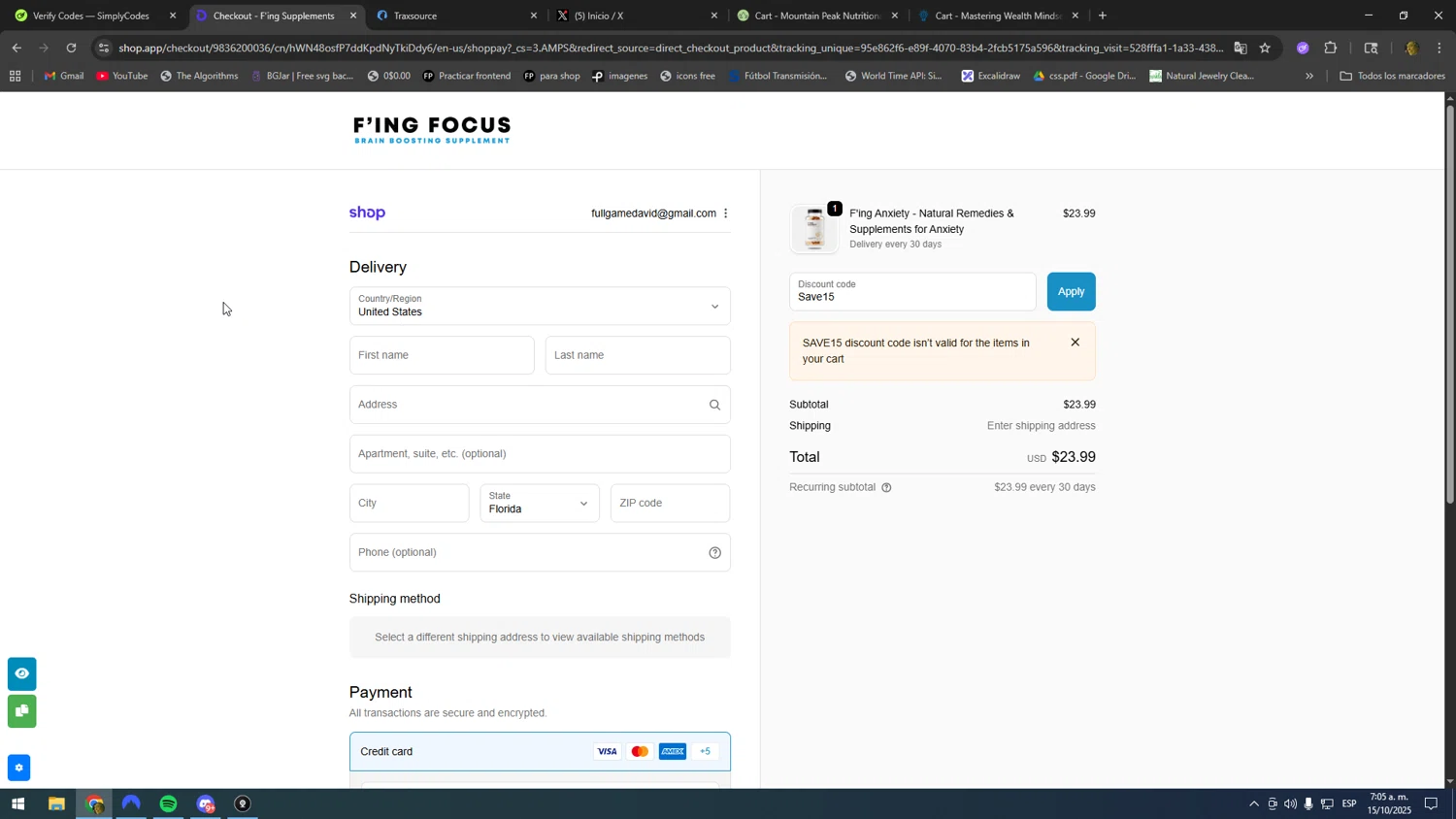Click the blue eye floating sidebar icon

(x=21, y=673)
